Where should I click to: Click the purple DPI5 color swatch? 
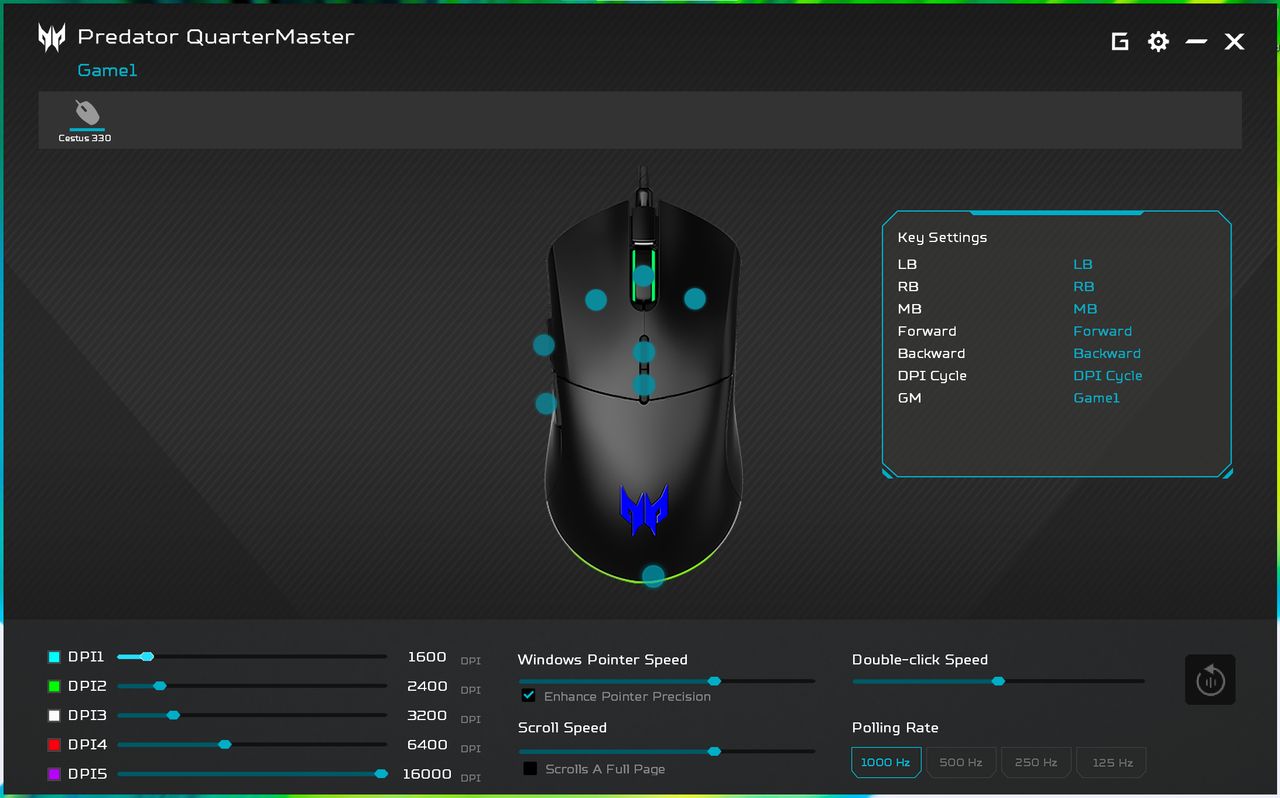tap(54, 774)
